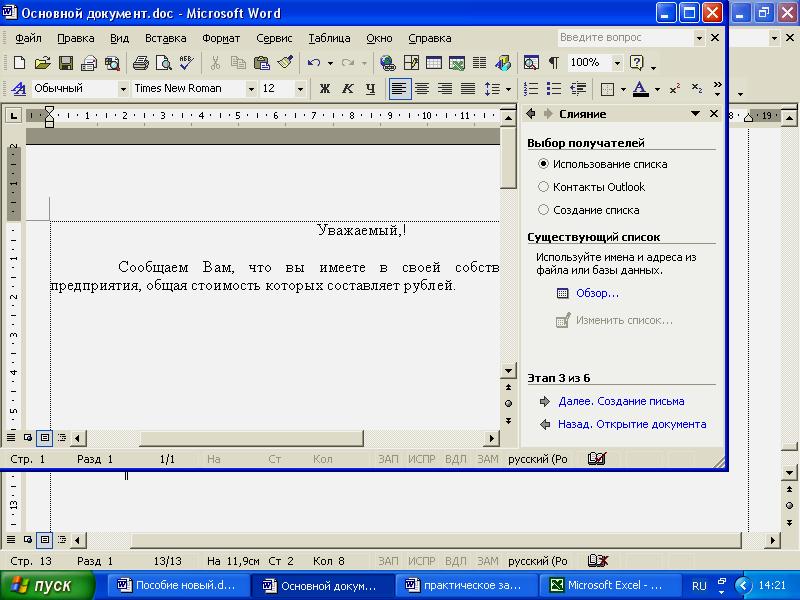This screenshot has height=600, width=800.
Task: Go to 'Далее. Создание письма'
Action: click(x=621, y=402)
